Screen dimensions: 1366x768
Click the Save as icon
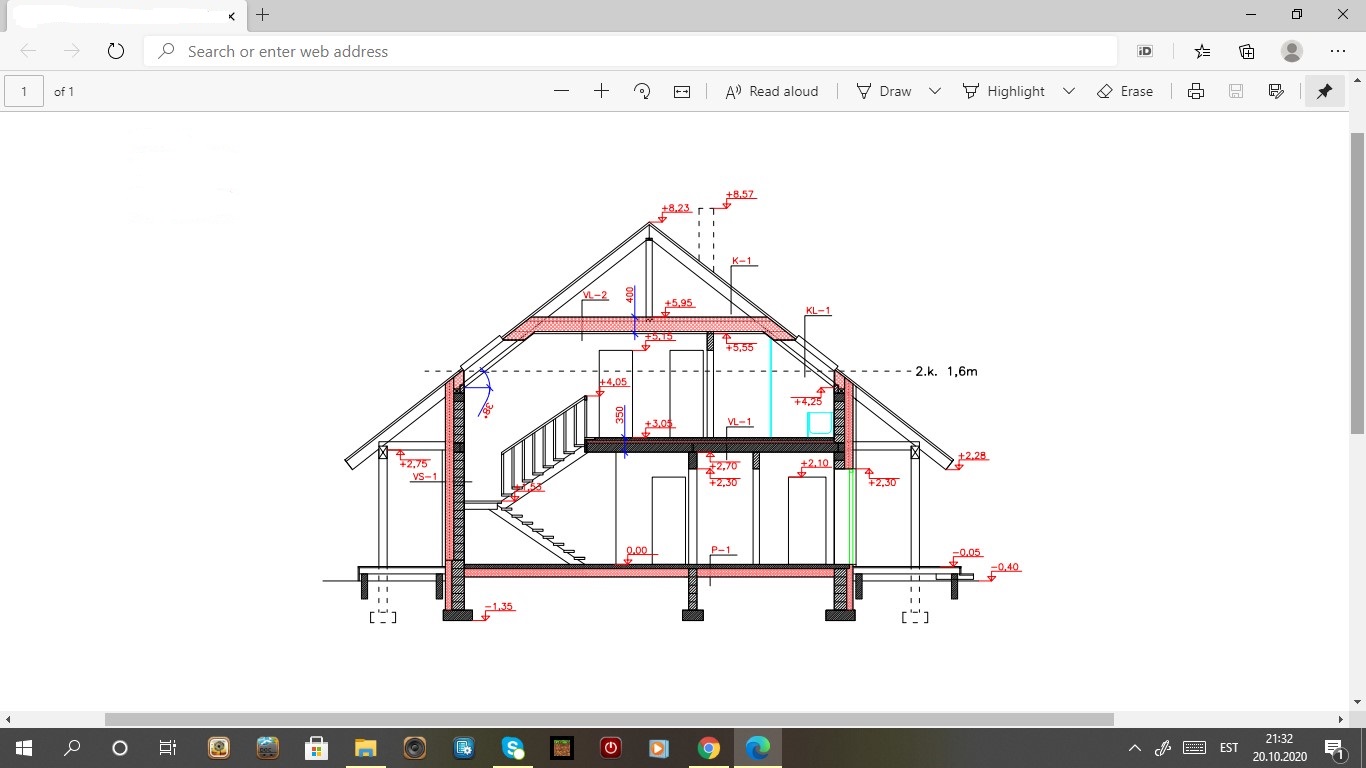[1275, 91]
